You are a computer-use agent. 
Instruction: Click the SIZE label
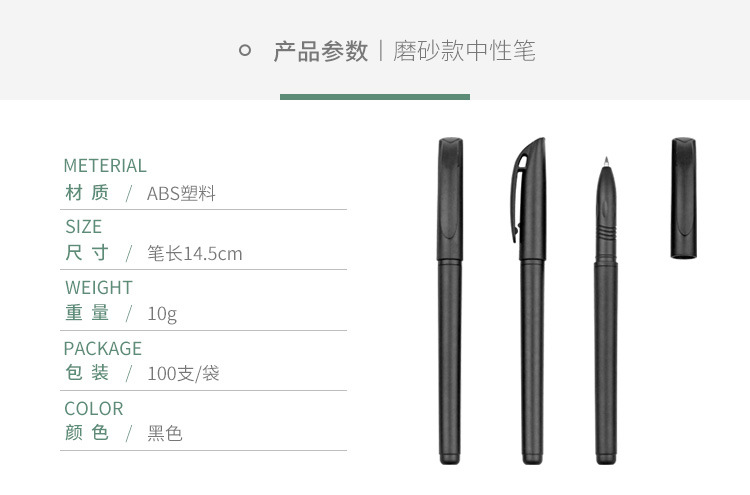[x=84, y=227]
